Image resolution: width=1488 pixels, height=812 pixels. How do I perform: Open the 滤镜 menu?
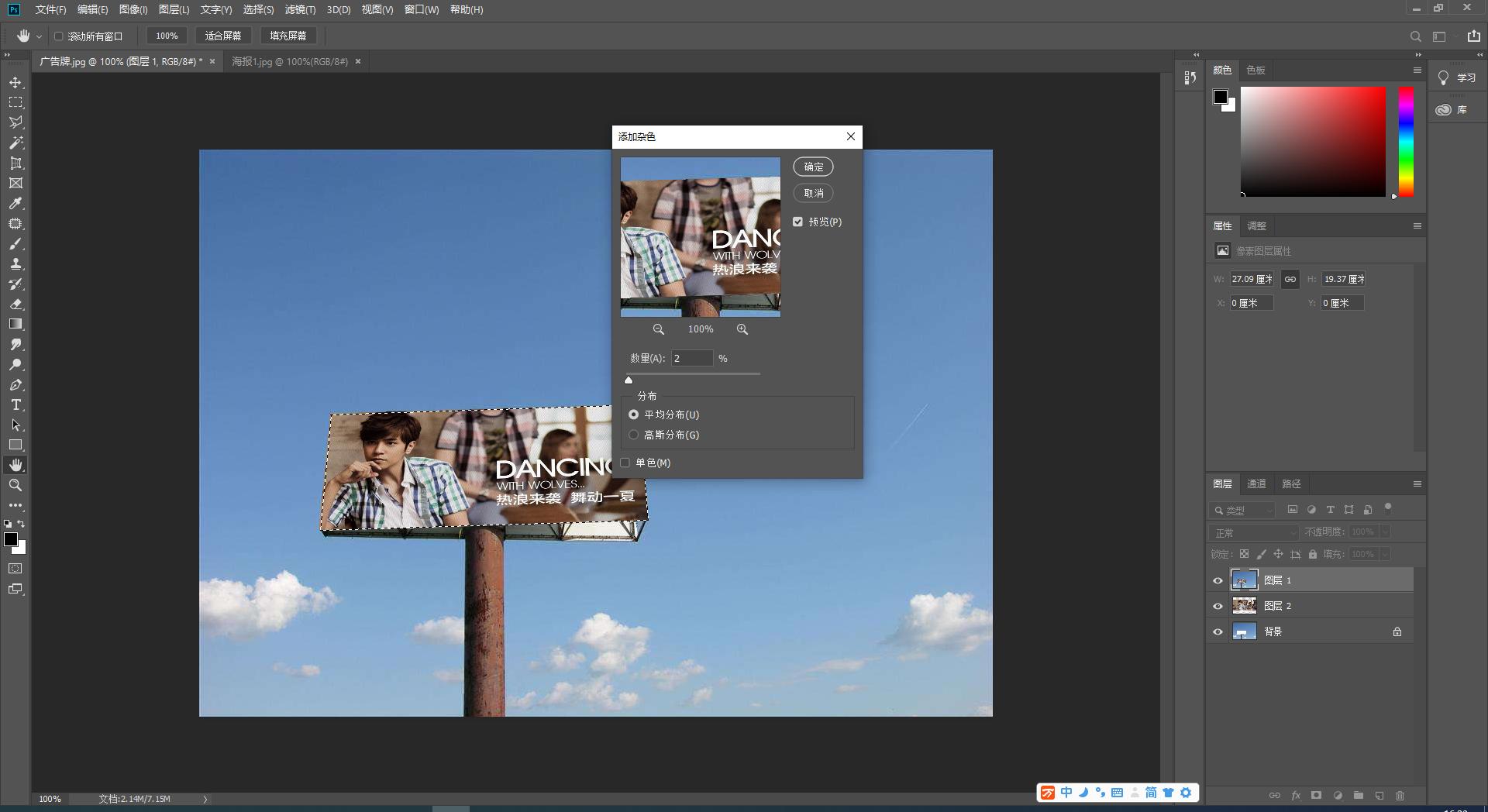[x=300, y=10]
